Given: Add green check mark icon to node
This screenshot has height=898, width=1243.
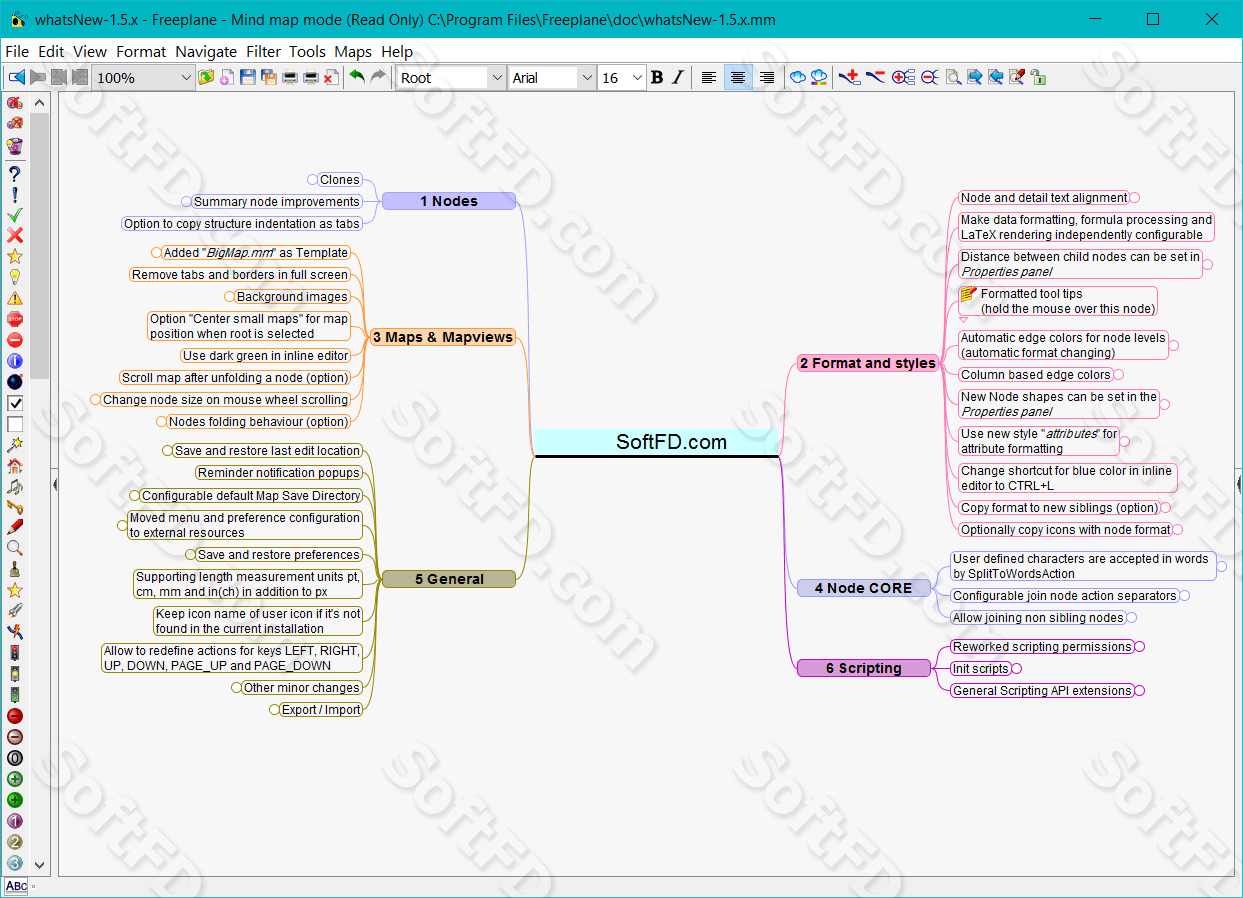Looking at the screenshot, I should coord(14,215).
